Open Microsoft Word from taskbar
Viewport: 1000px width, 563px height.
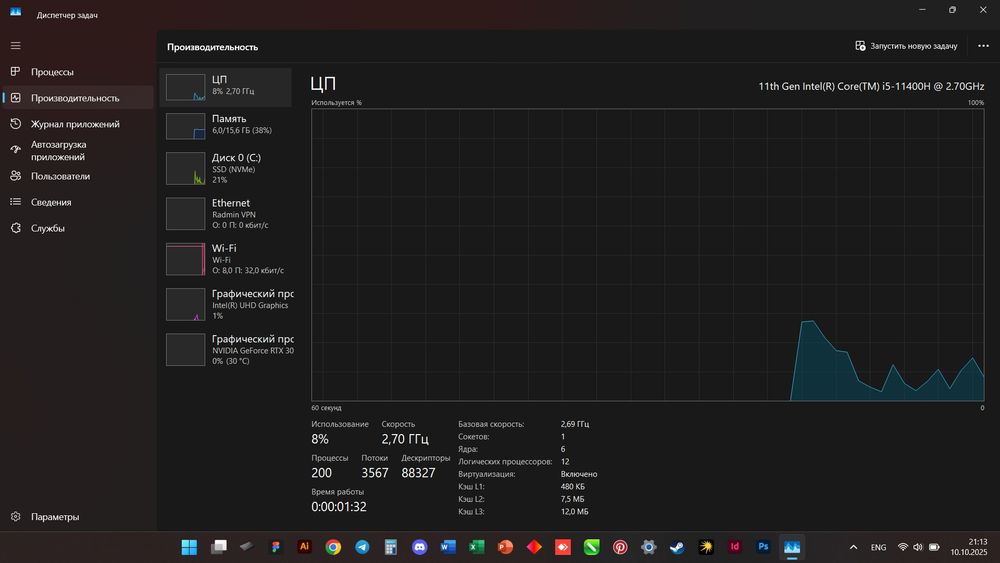448,547
